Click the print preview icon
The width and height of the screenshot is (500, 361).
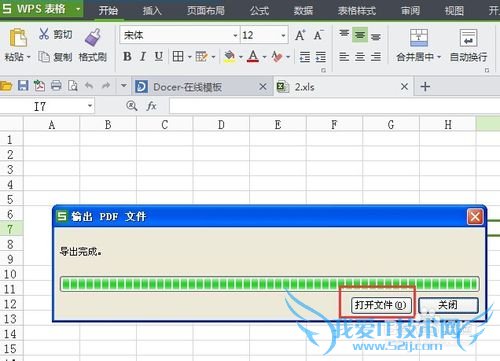click(73, 86)
